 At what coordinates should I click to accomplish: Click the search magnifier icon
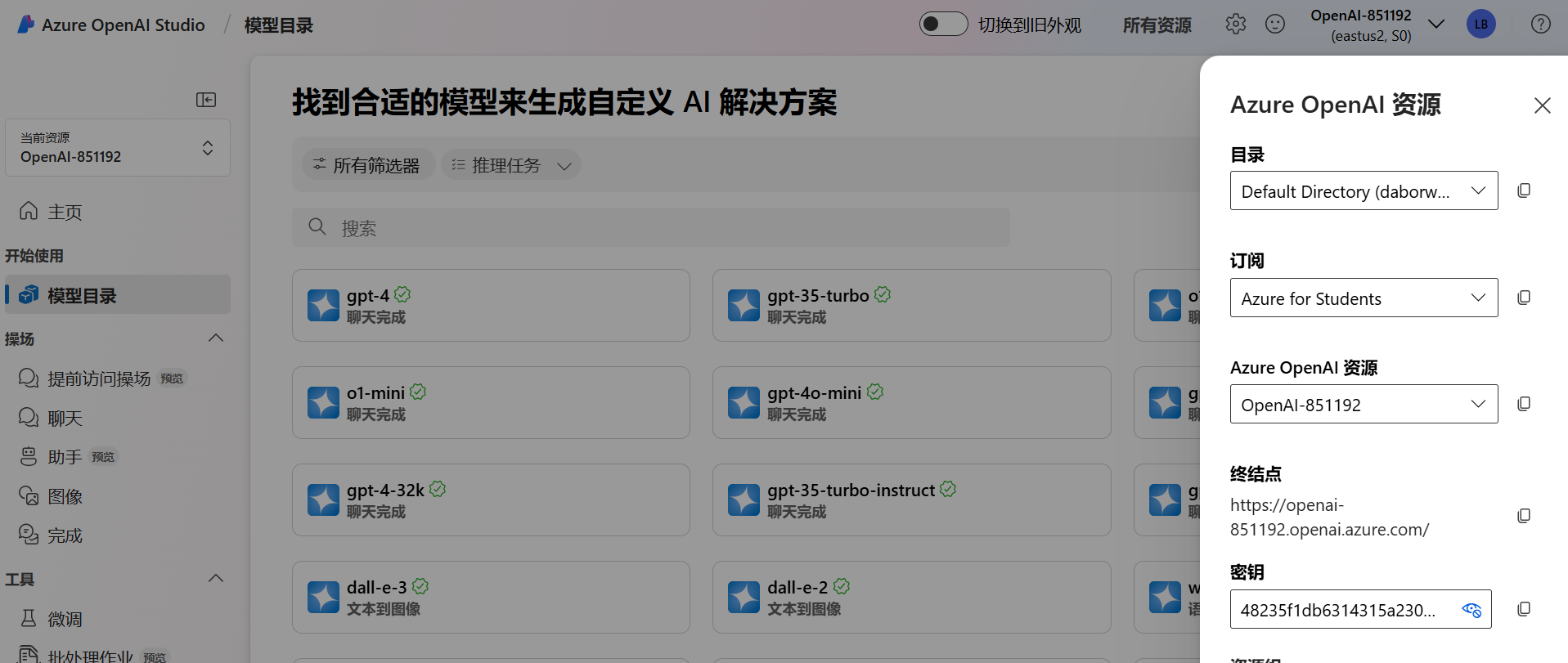click(x=317, y=226)
